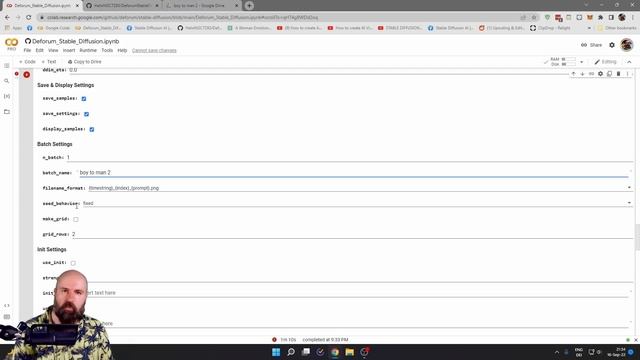Uncheck save_settings checkbox
Image resolution: width=640 pixels, height=360 pixels.
pos(87,114)
